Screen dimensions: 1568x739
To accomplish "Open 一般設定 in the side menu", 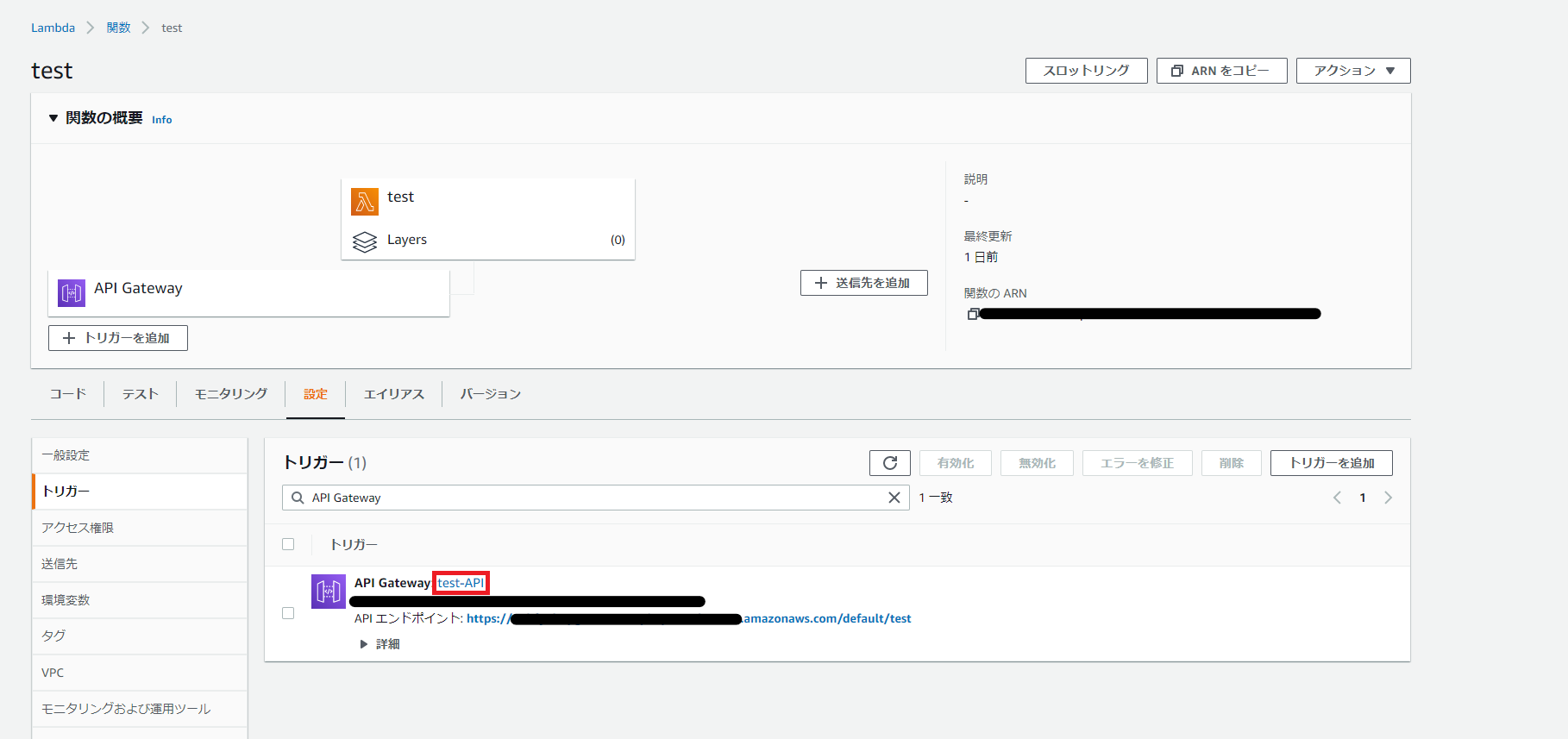I will 140,455.
